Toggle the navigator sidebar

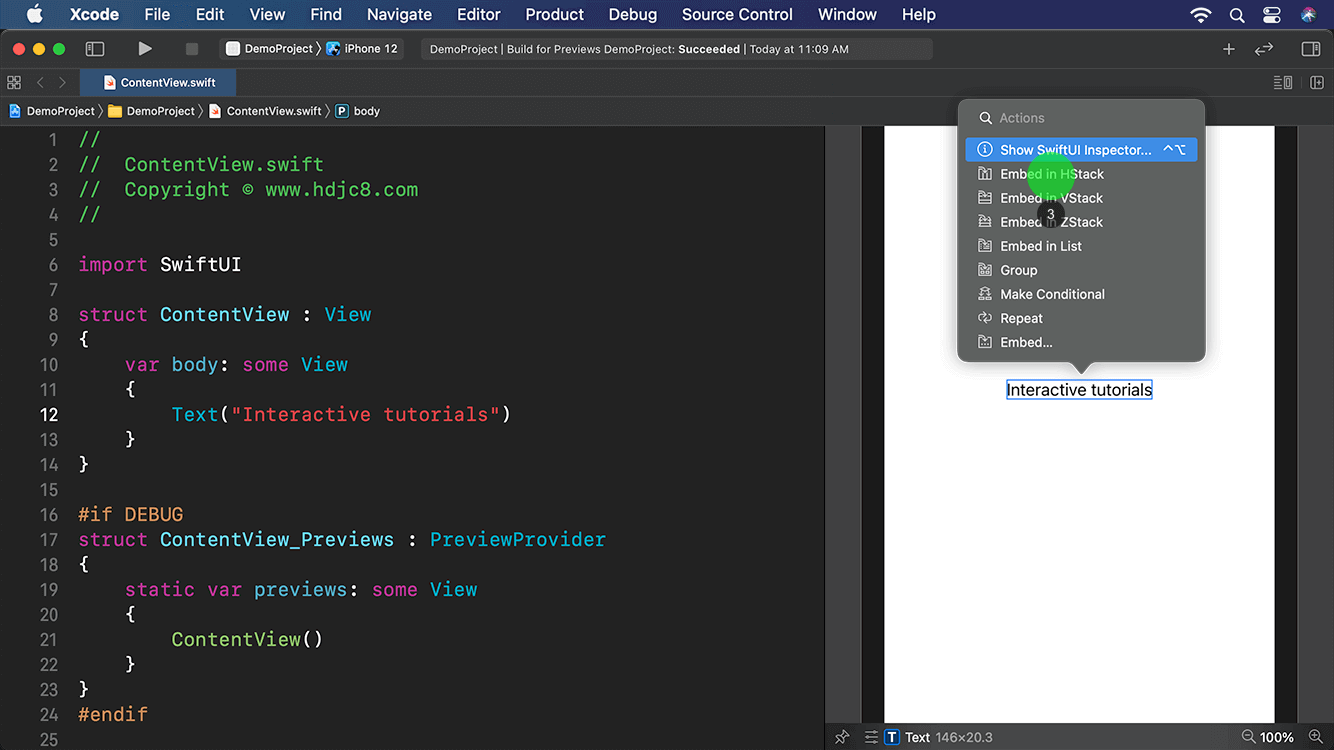(95, 49)
